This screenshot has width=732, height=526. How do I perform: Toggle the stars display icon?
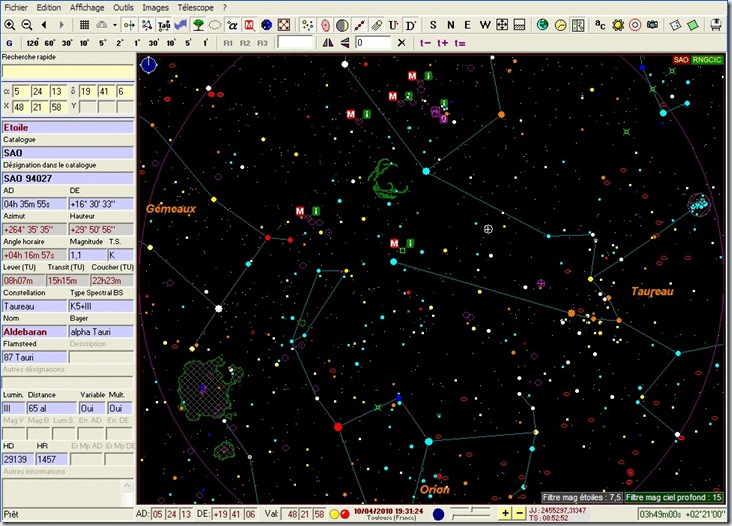[x=307, y=25]
